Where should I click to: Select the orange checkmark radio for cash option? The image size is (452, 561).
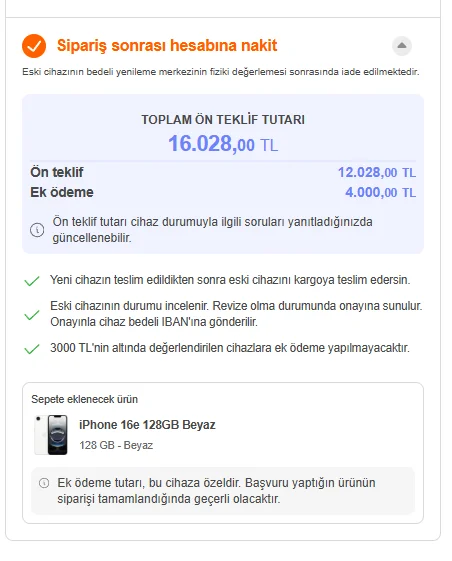[34, 46]
